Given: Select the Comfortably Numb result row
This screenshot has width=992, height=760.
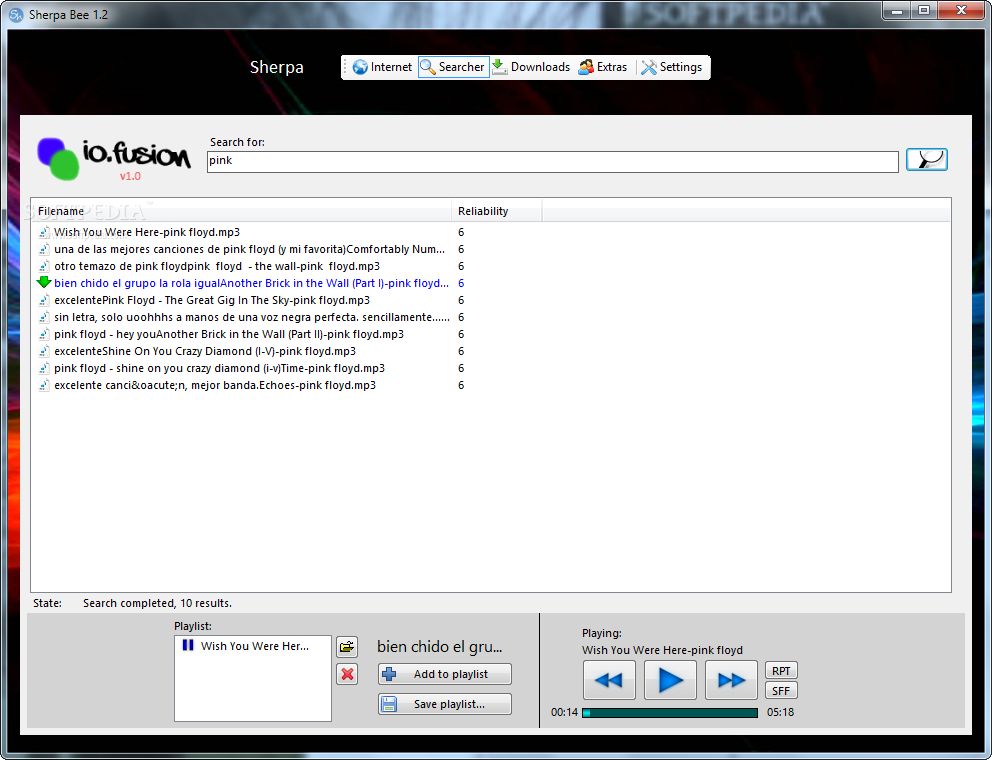Looking at the screenshot, I should (249, 249).
